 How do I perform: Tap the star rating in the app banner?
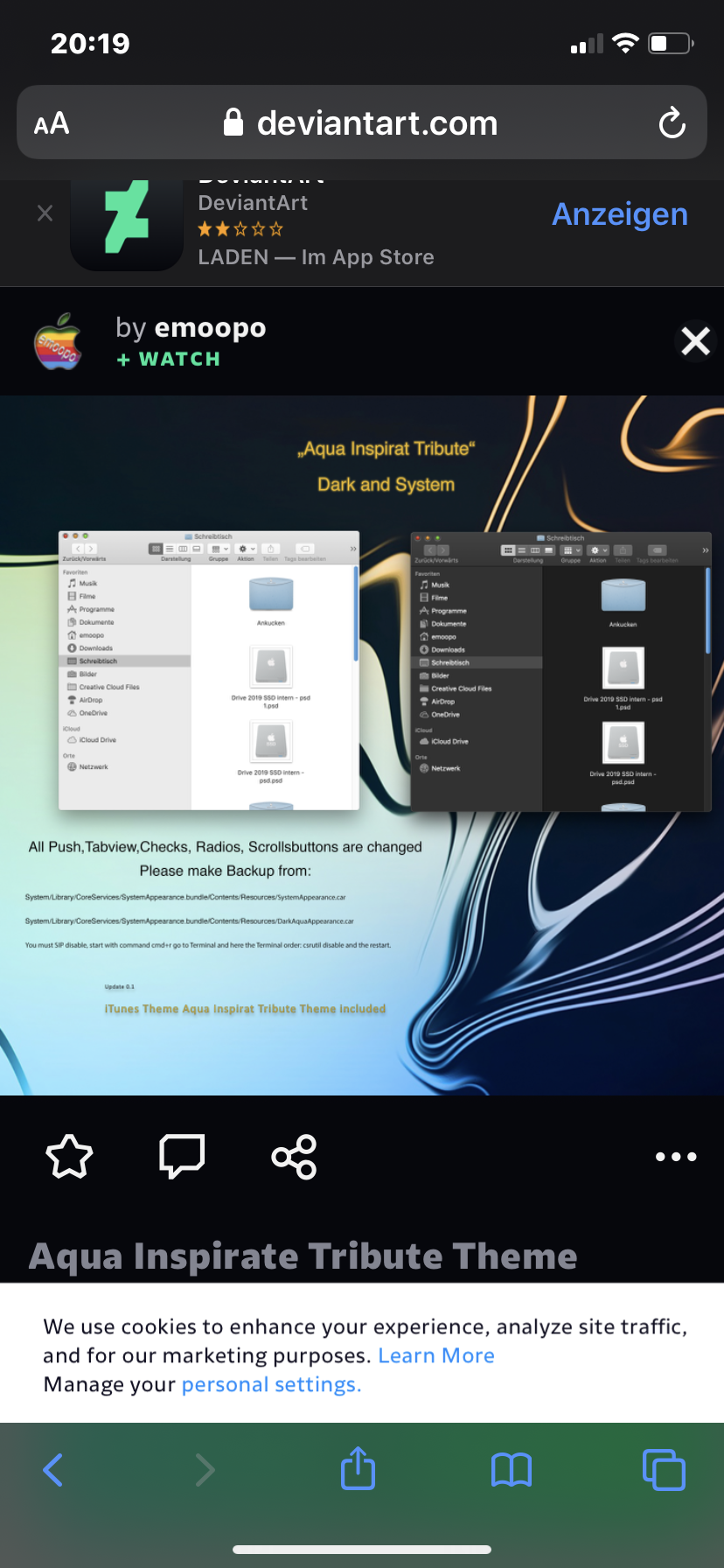tap(240, 229)
